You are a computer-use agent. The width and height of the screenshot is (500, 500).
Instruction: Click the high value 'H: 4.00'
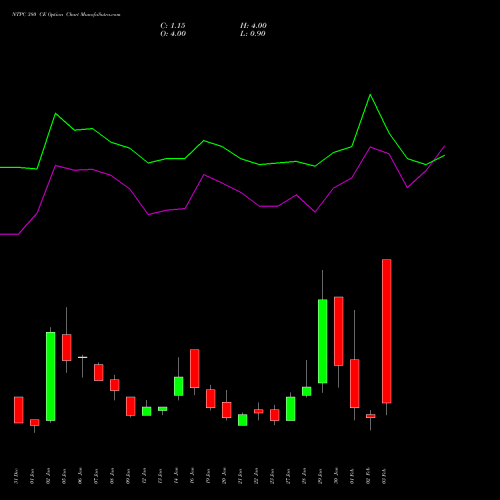pos(253,26)
